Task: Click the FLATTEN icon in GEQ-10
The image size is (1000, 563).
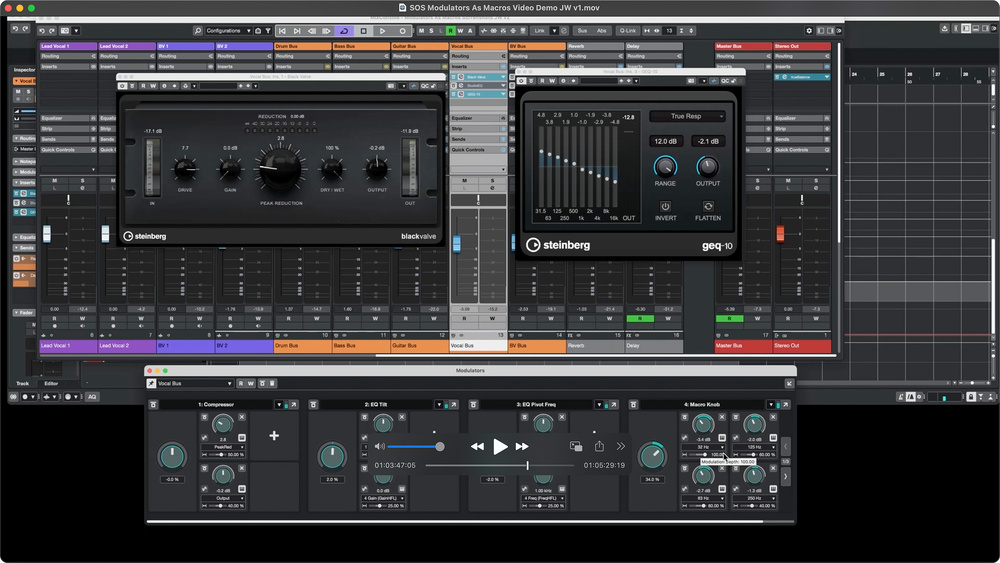Action: [x=708, y=207]
